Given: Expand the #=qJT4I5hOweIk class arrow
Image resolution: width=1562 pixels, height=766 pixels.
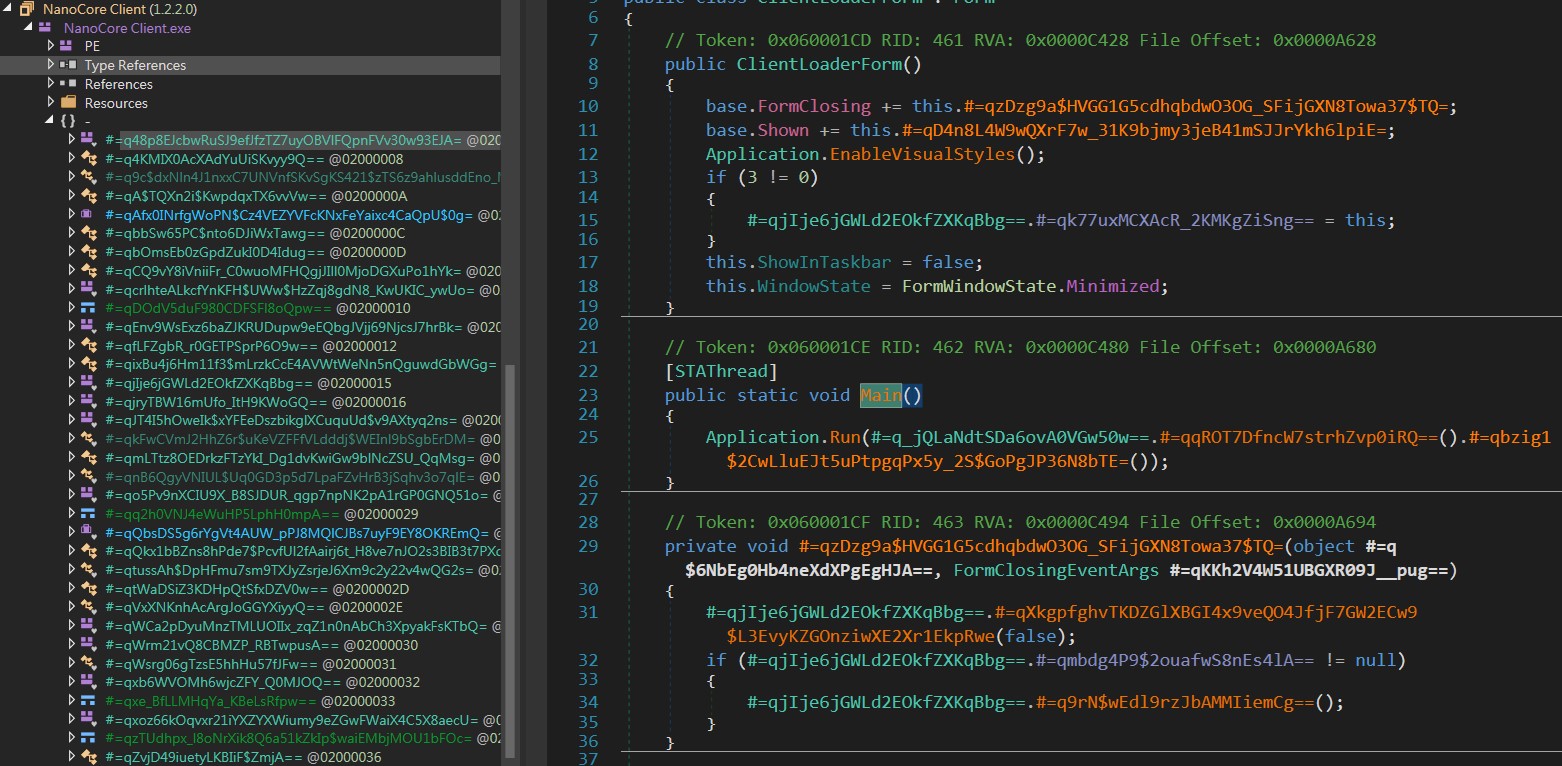Looking at the screenshot, I should (x=71, y=421).
